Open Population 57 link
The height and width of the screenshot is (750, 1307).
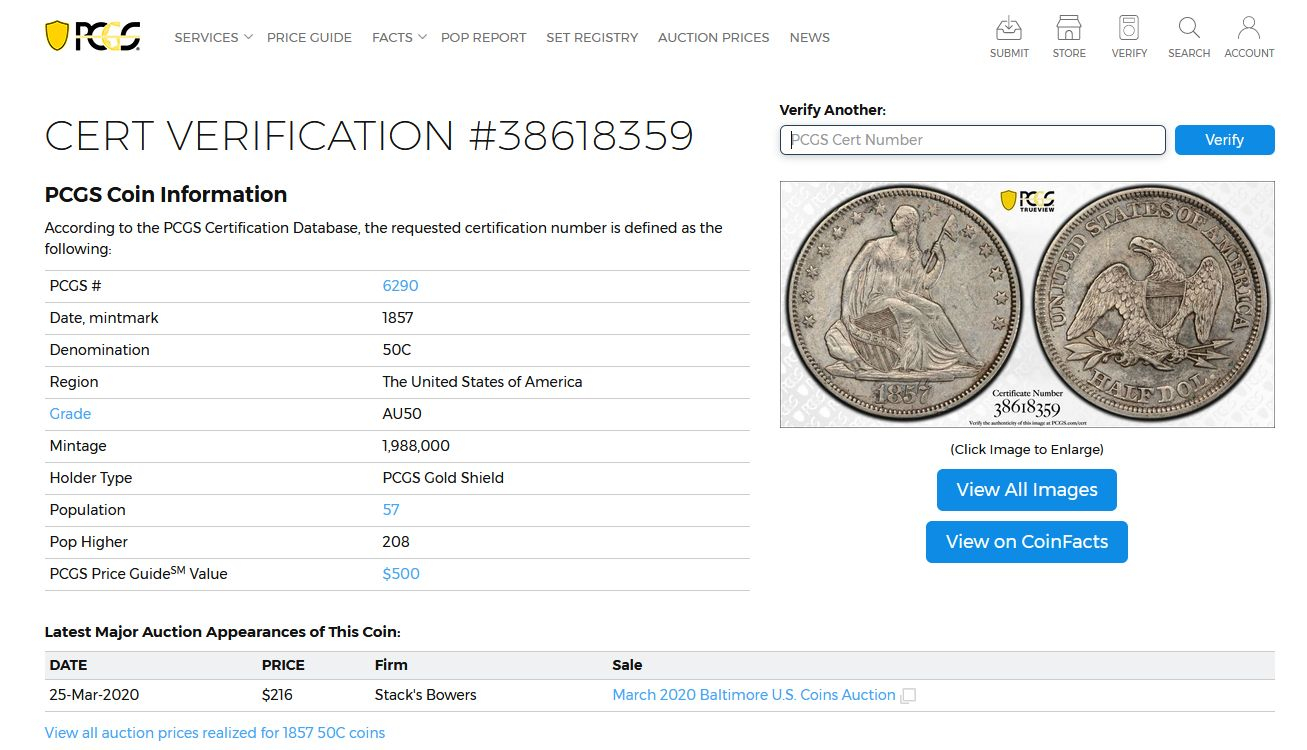[x=391, y=510]
